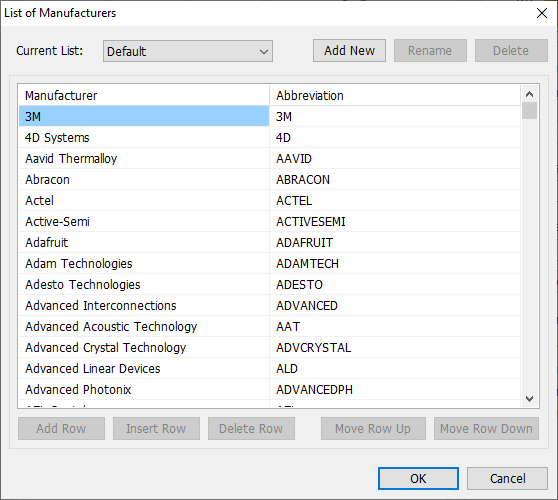
Task: Click the 3M abbreviation cell
Action: point(395,116)
